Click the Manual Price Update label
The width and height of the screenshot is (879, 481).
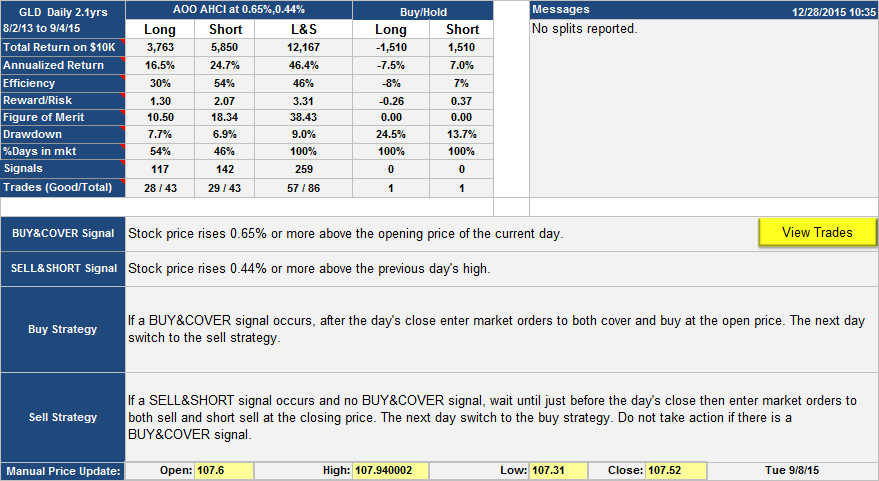pos(63,471)
